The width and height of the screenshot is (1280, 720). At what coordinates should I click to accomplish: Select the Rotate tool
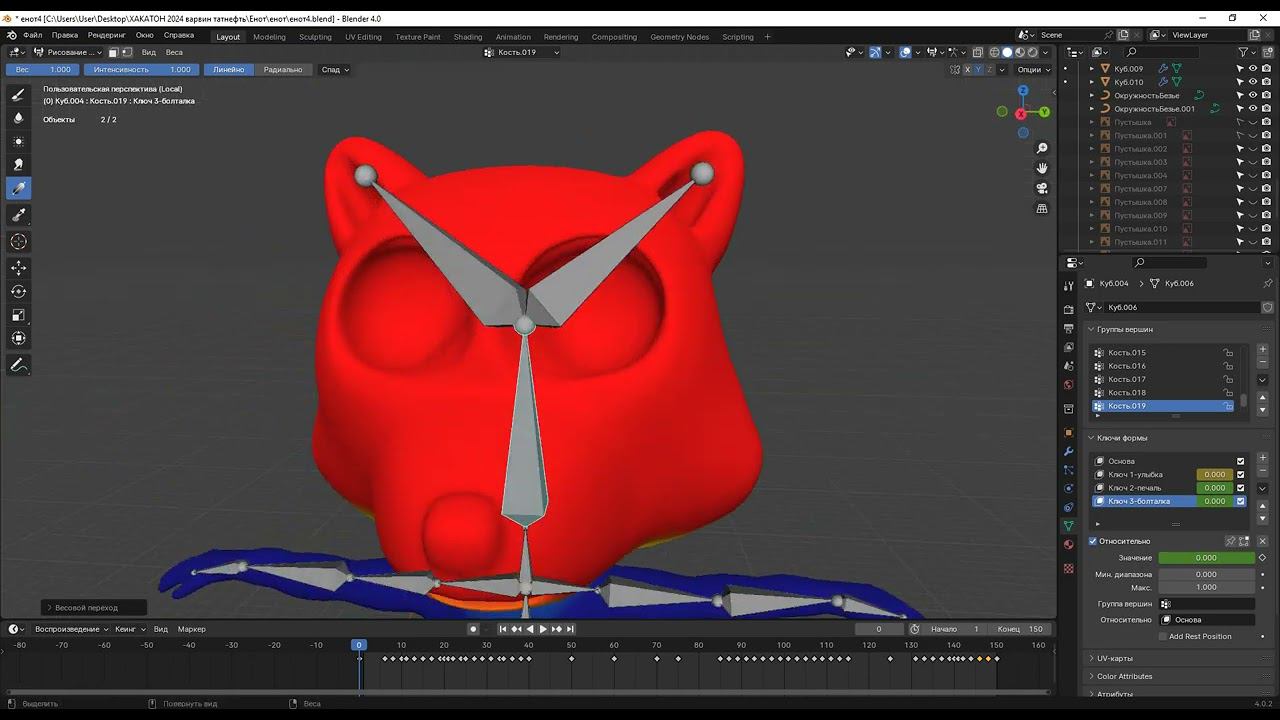click(18, 291)
